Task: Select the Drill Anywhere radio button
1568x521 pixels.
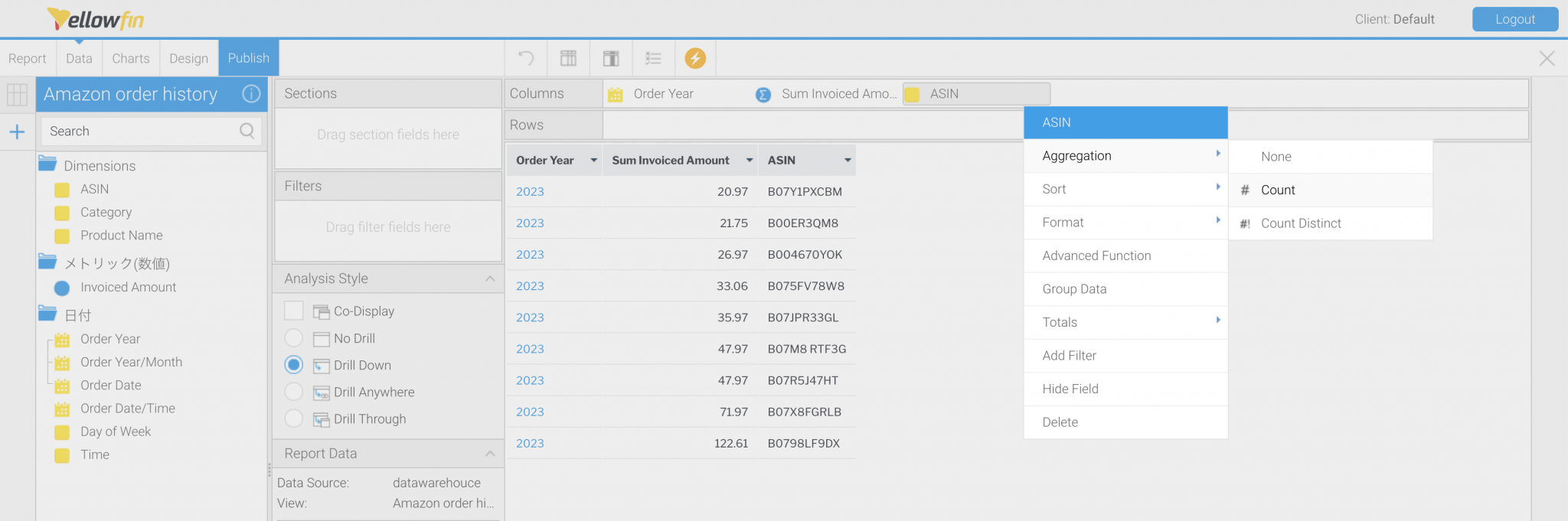Action: click(294, 392)
